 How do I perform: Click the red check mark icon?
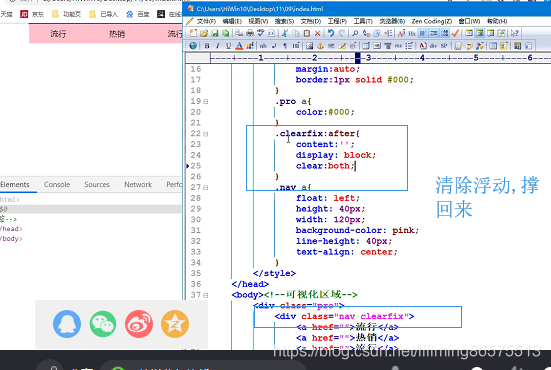coord(455,33)
